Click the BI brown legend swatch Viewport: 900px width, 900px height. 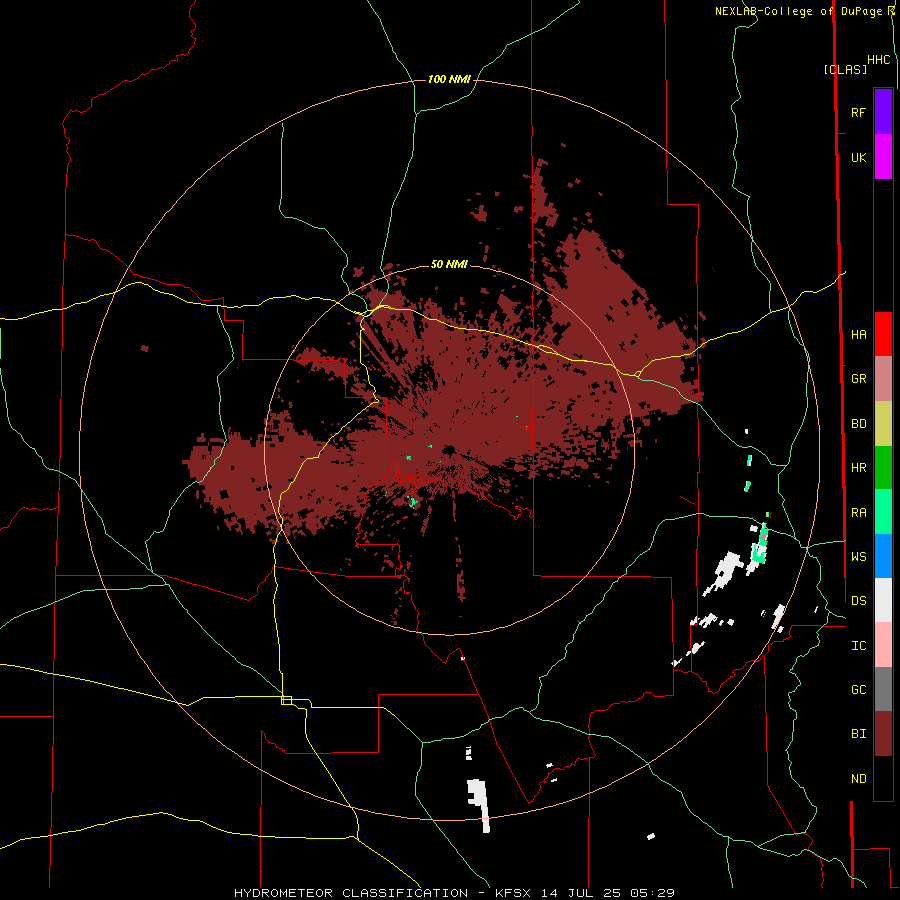883,734
